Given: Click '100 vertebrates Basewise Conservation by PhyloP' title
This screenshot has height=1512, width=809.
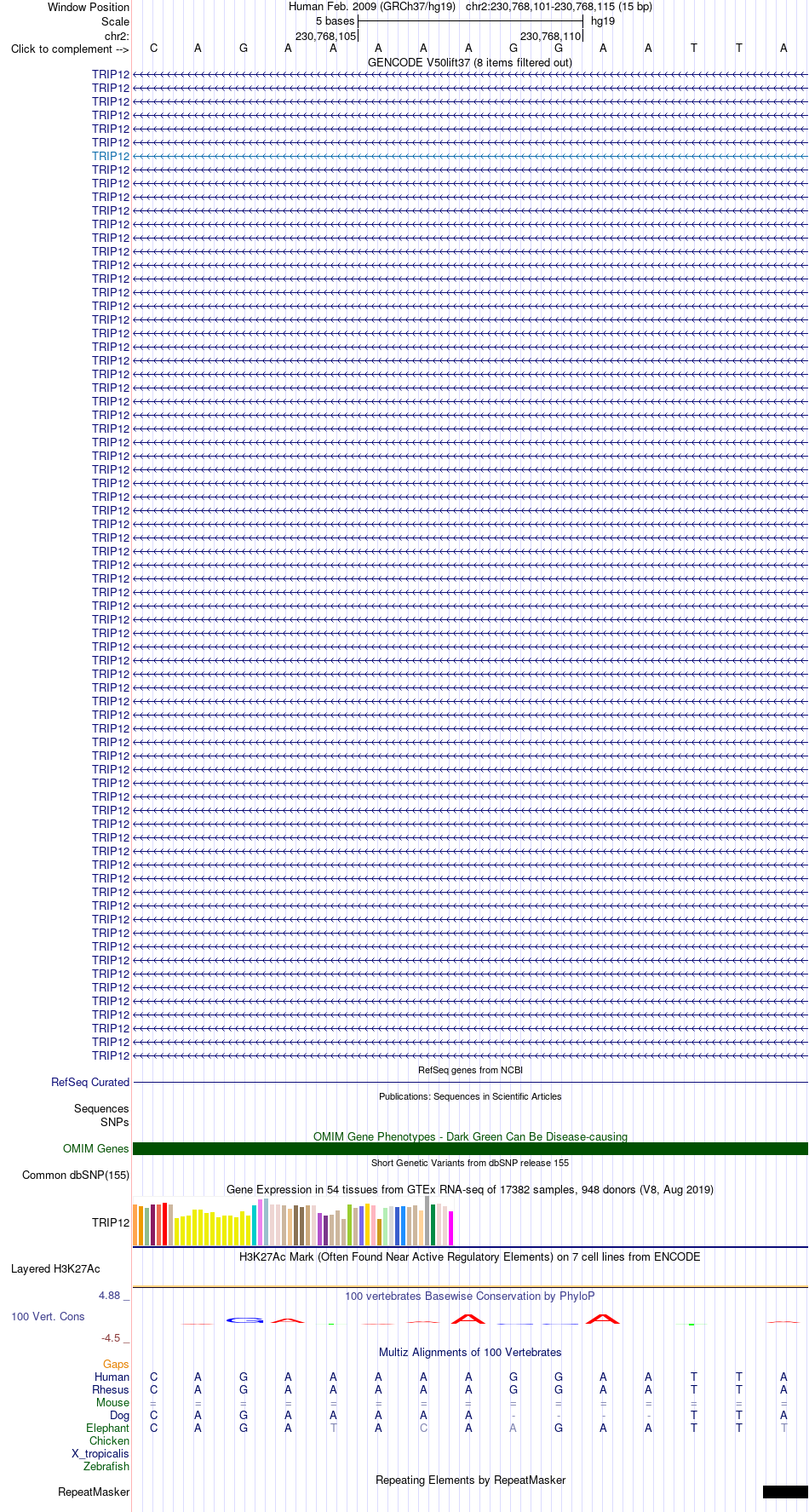Looking at the screenshot, I should [470, 1296].
